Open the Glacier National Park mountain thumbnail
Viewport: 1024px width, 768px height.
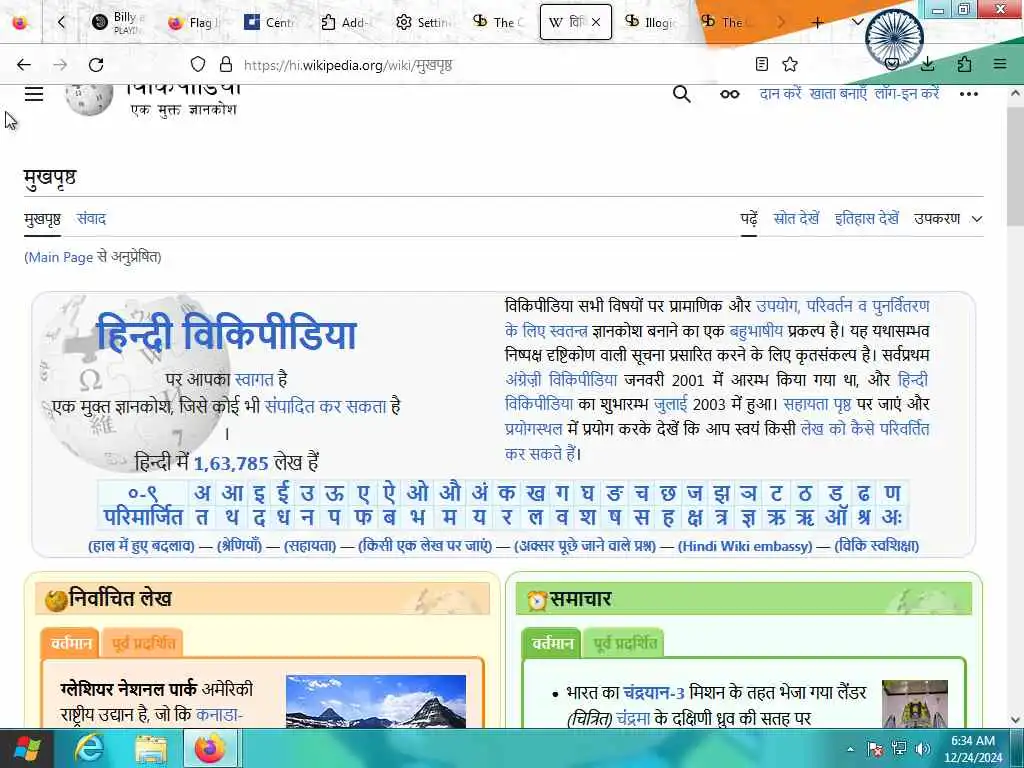click(x=376, y=701)
